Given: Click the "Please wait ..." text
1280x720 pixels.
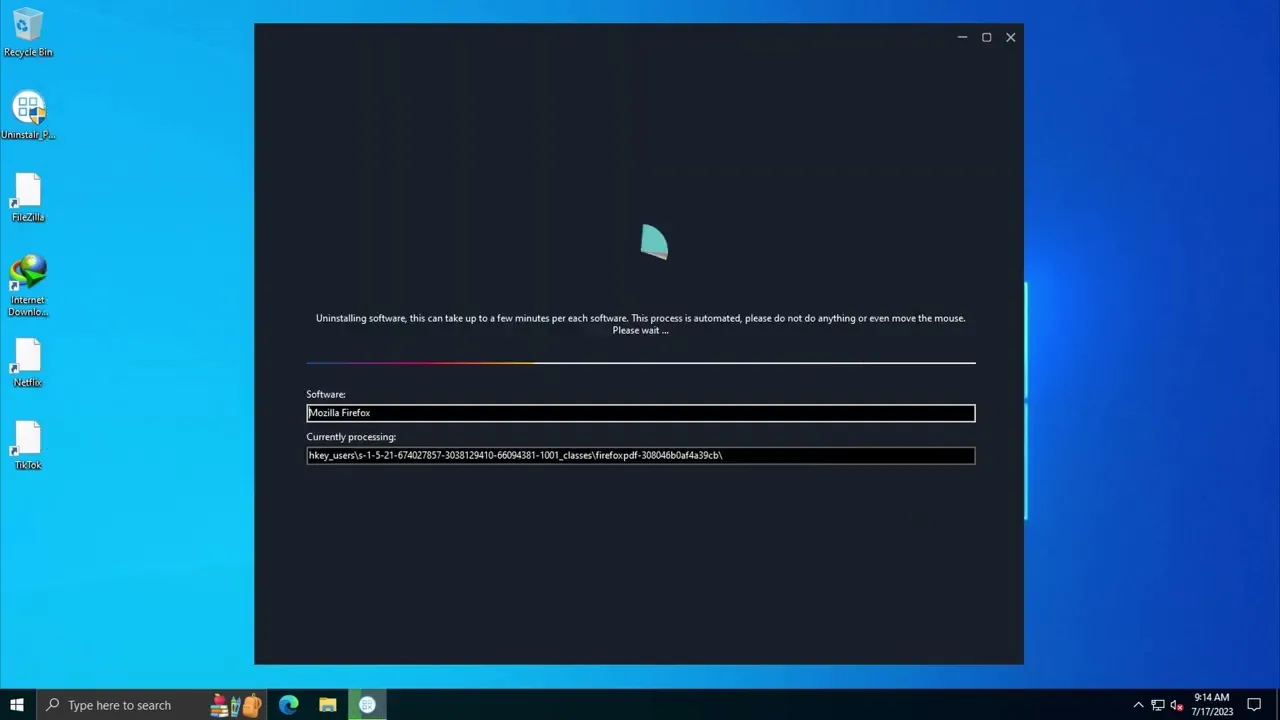Looking at the screenshot, I should point(641,331).
